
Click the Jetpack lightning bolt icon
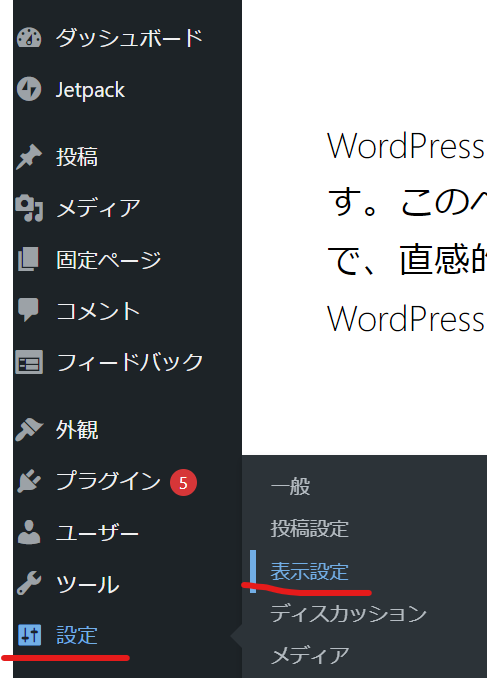click(x=29, y=89)
